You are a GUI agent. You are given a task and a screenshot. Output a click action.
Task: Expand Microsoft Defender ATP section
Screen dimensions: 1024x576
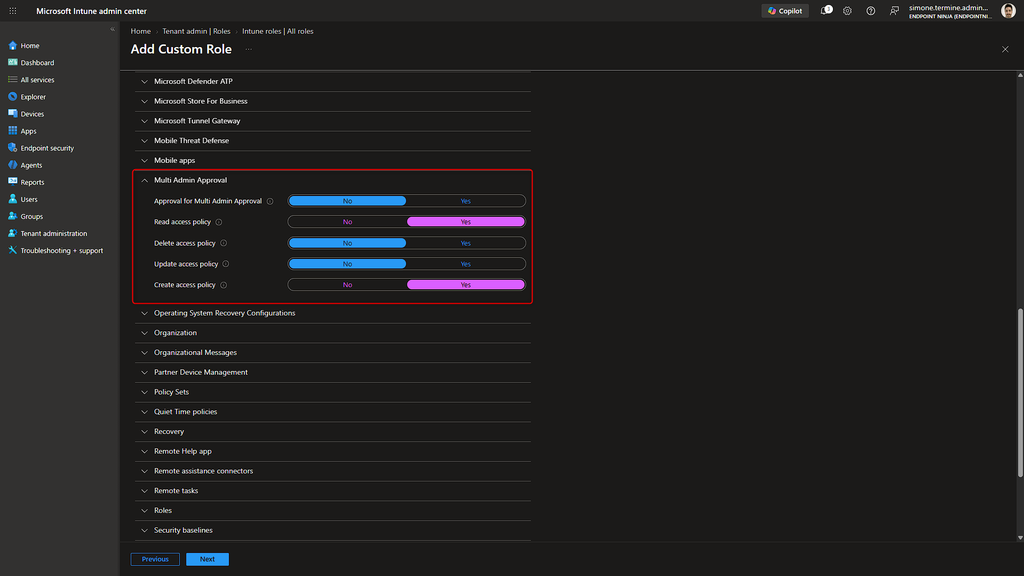click(332, 82)
